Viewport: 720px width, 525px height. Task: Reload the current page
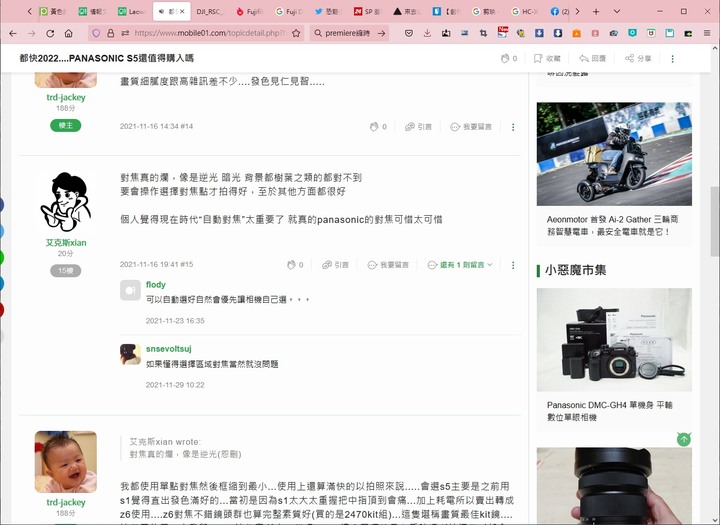50,33
